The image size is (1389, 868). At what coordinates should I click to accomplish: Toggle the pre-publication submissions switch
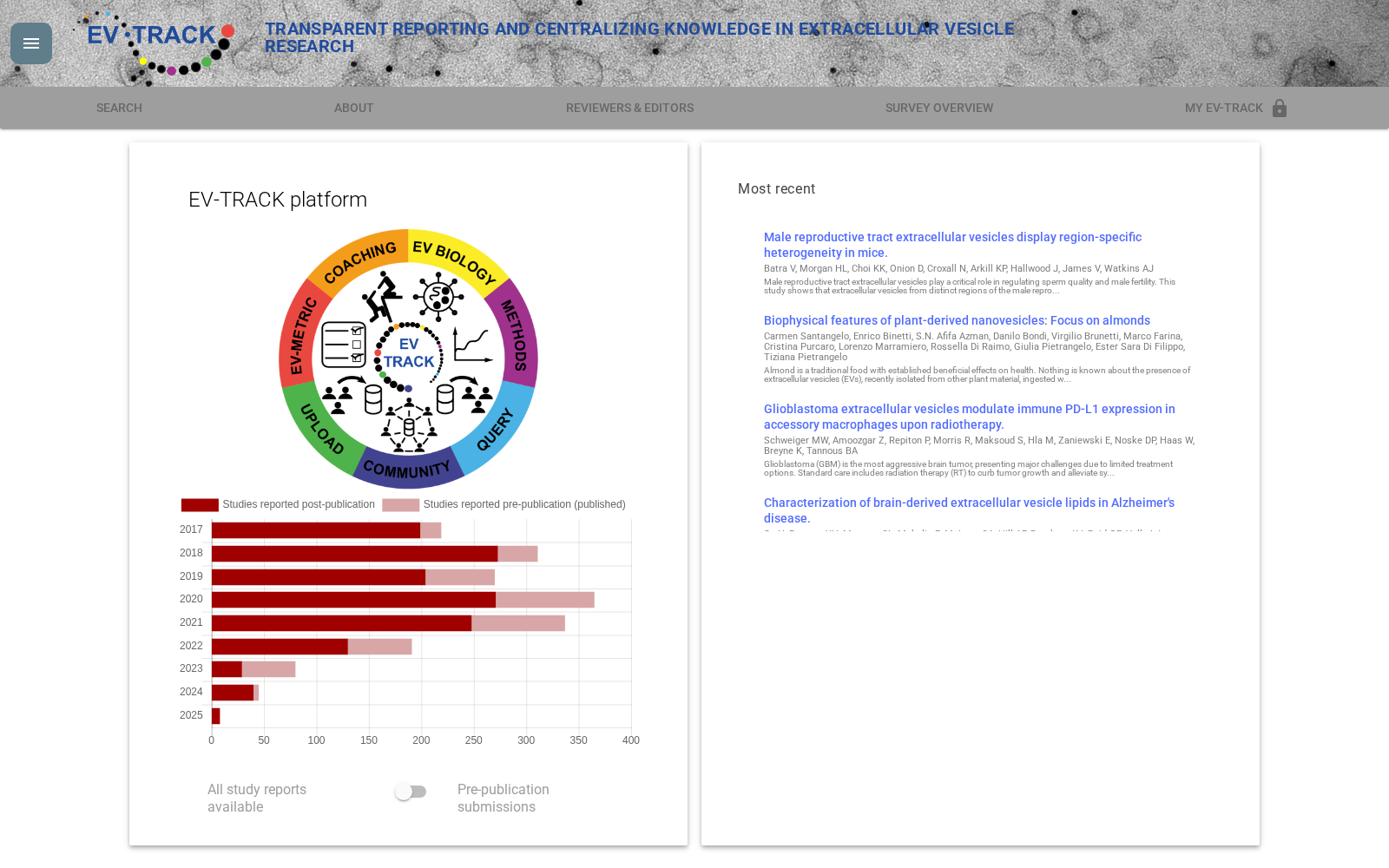click(x=411, y=792)
